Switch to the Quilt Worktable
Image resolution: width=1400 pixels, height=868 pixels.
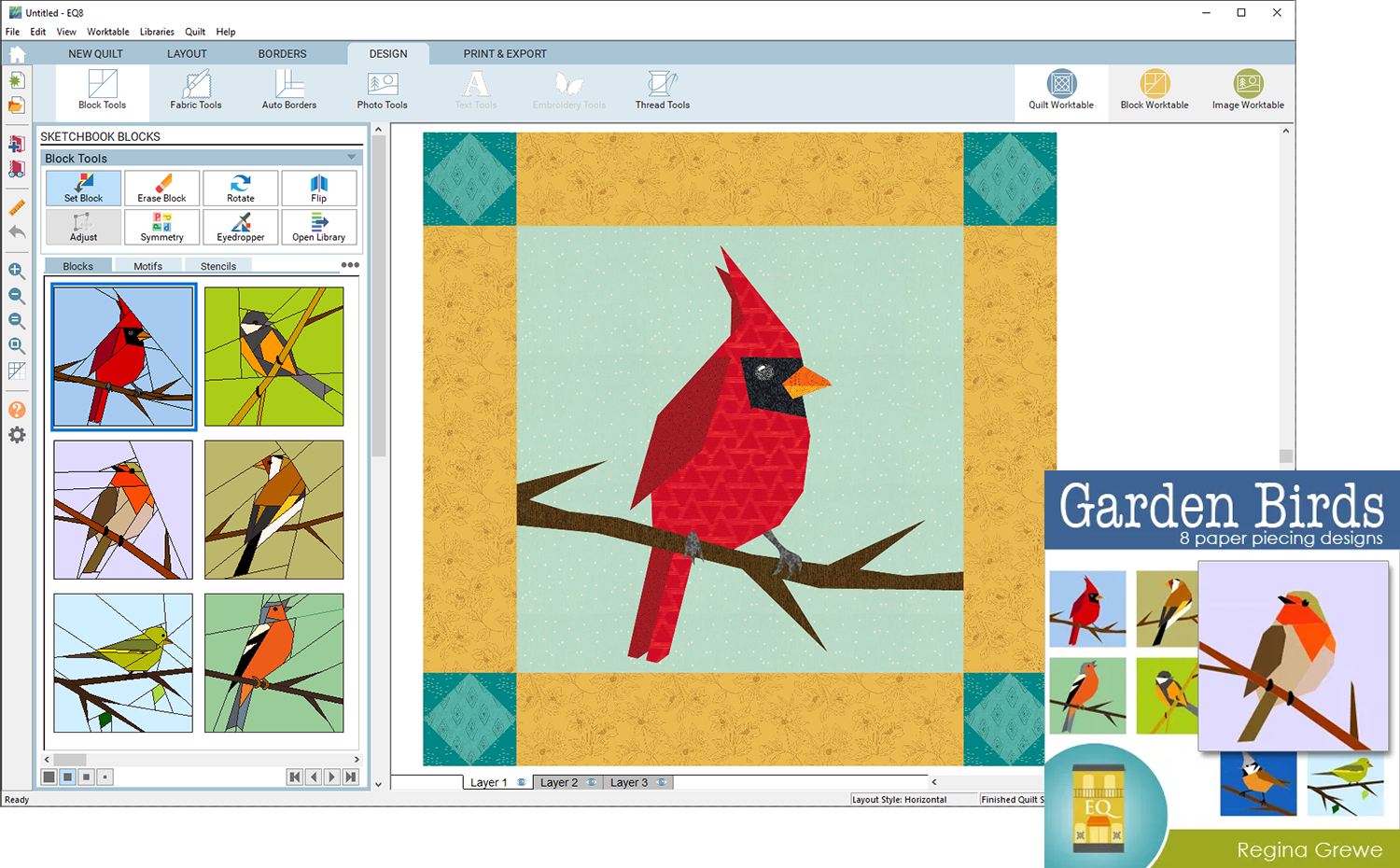(1061, 91)
